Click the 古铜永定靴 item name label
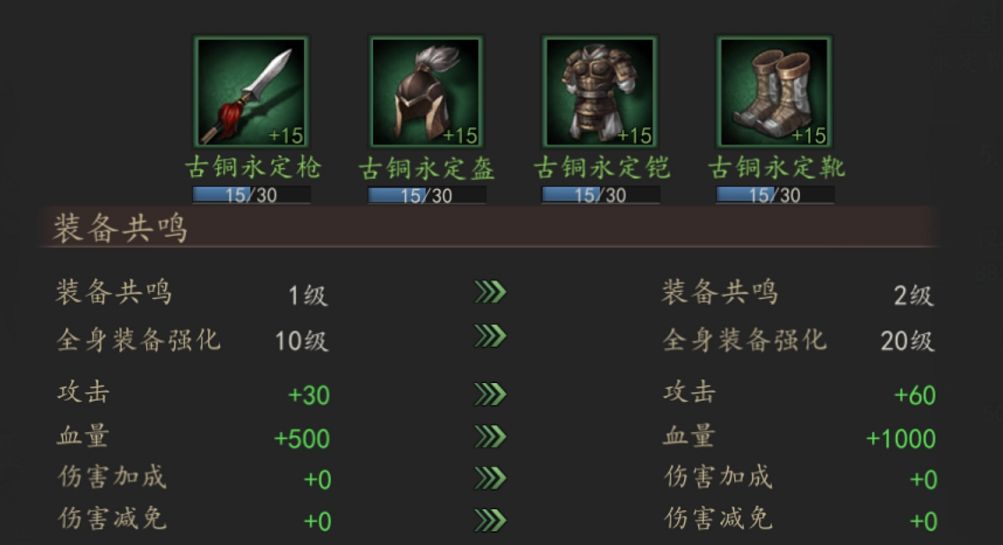The height and width of the screenshot is (545, 1003). 776,168
